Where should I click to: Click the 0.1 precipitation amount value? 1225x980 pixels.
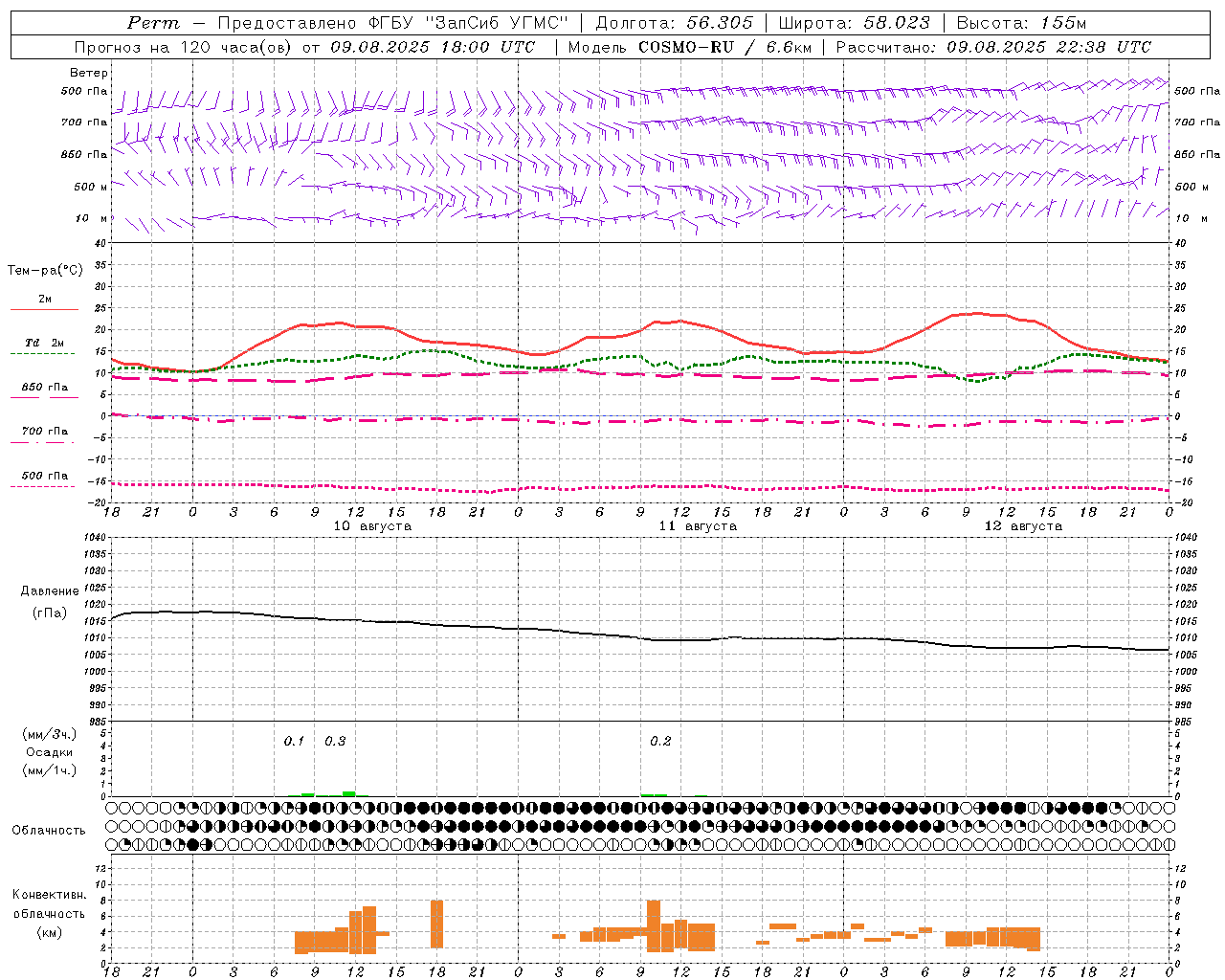coord(294,742)
